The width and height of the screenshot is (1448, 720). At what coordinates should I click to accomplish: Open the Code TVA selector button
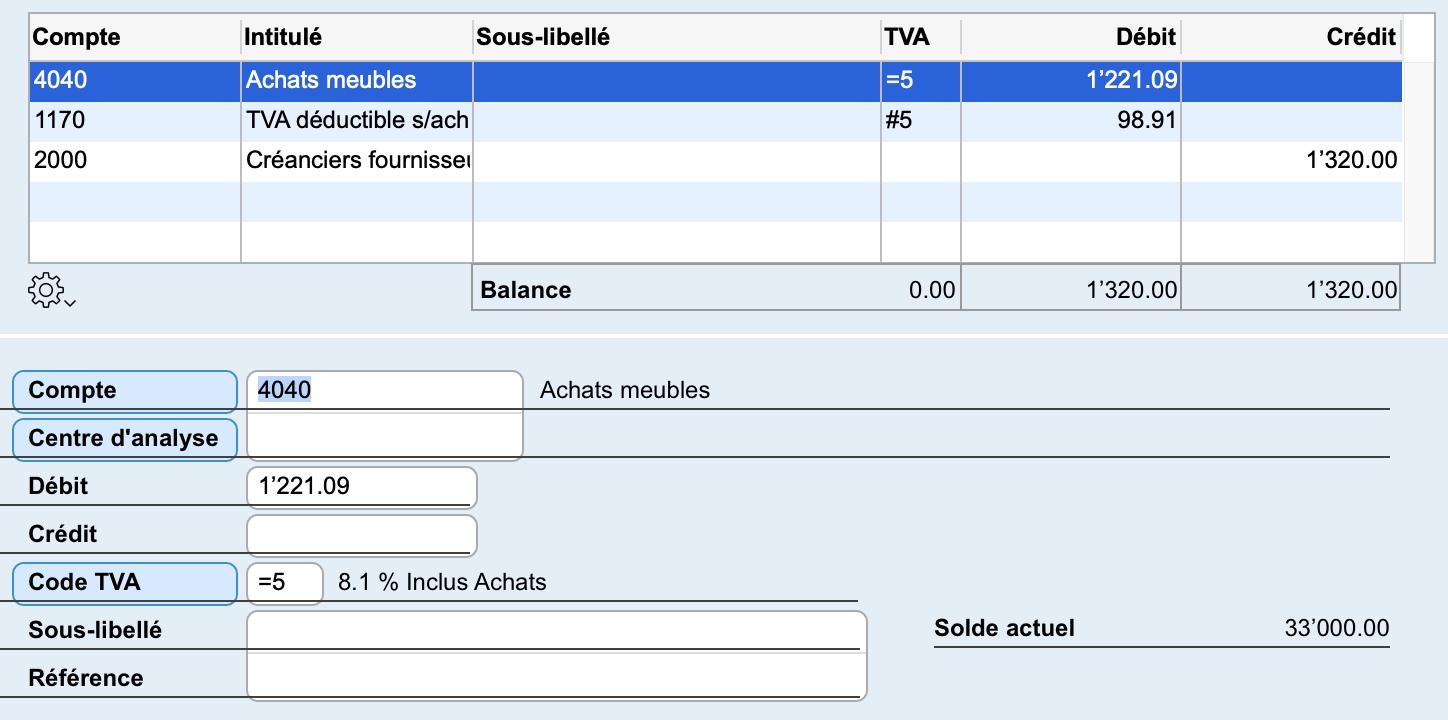[x=125, y=583]
